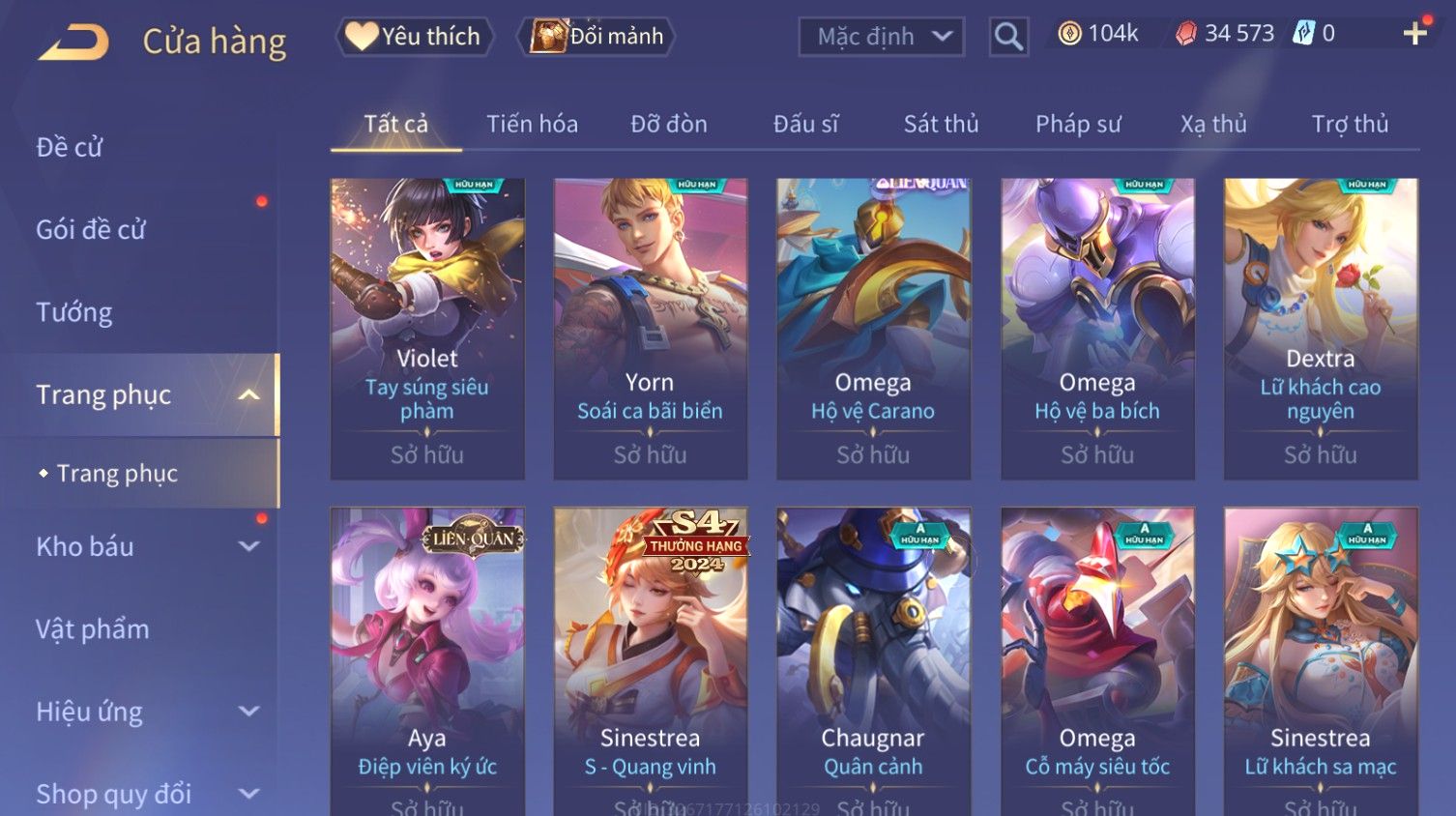Click the red gem 34 573 icon

coord(1186,34)
